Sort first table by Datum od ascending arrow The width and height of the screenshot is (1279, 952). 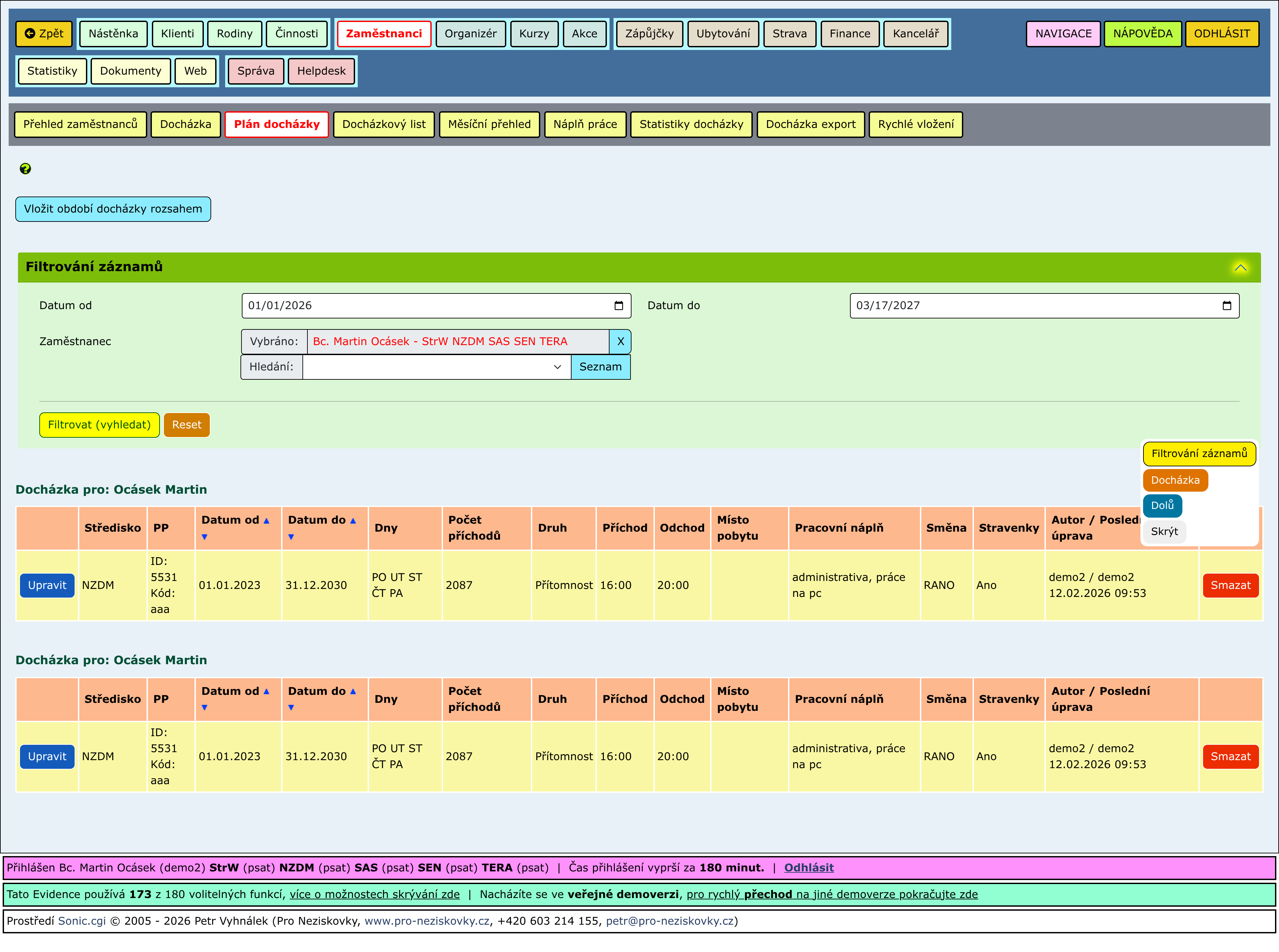click(266, 520)
